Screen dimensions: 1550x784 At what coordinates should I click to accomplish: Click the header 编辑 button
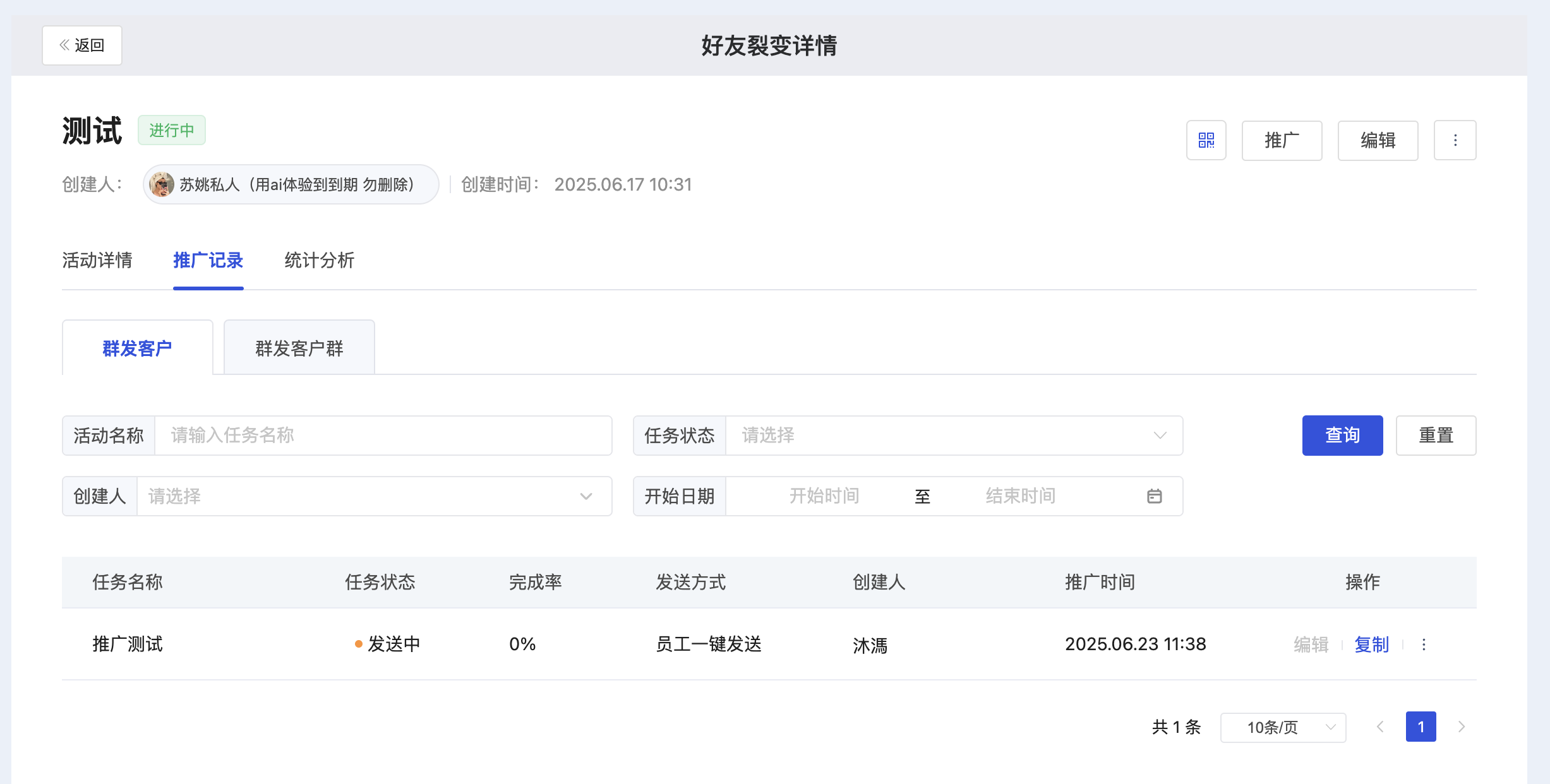tap(1378, 140)
